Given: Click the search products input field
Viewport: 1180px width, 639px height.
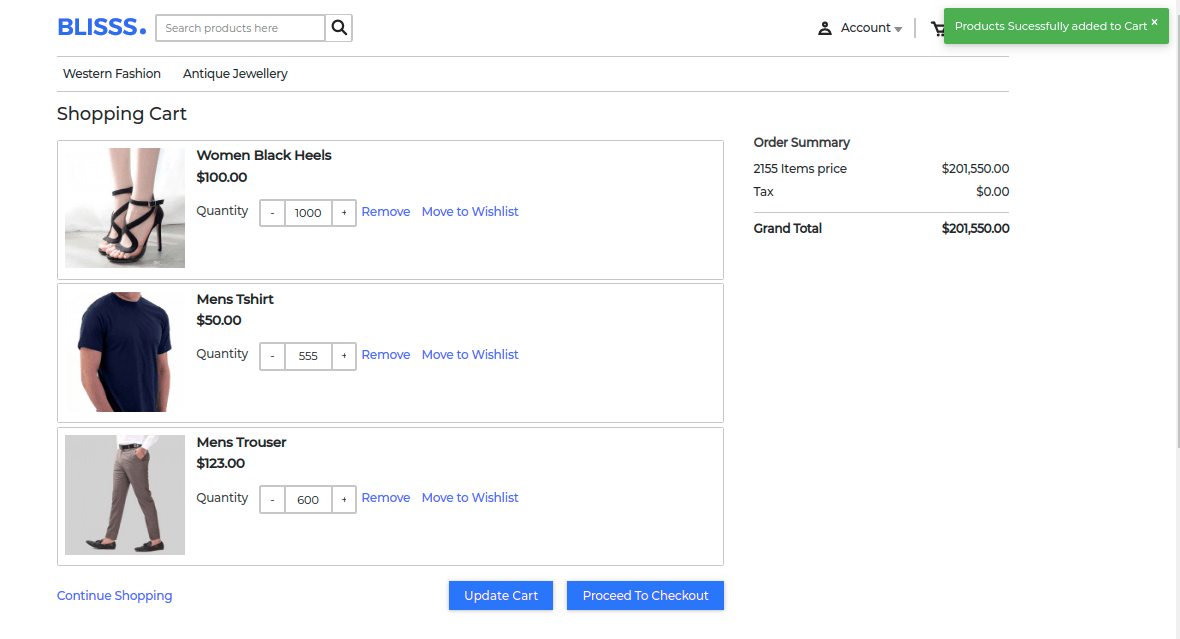Looking at the screenshot, I should click(239, 27).
